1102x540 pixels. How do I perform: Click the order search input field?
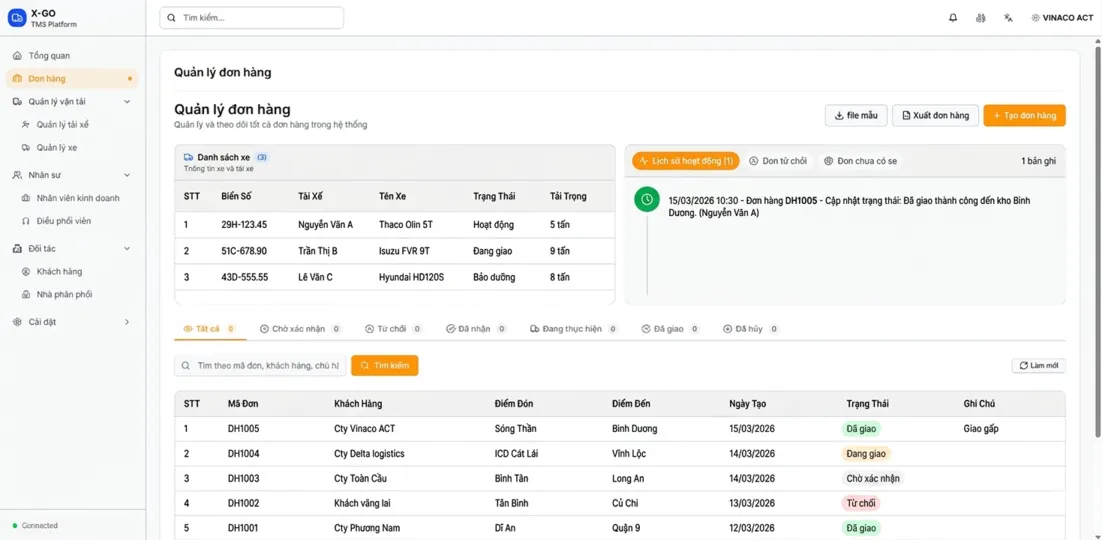click(260, 366)
